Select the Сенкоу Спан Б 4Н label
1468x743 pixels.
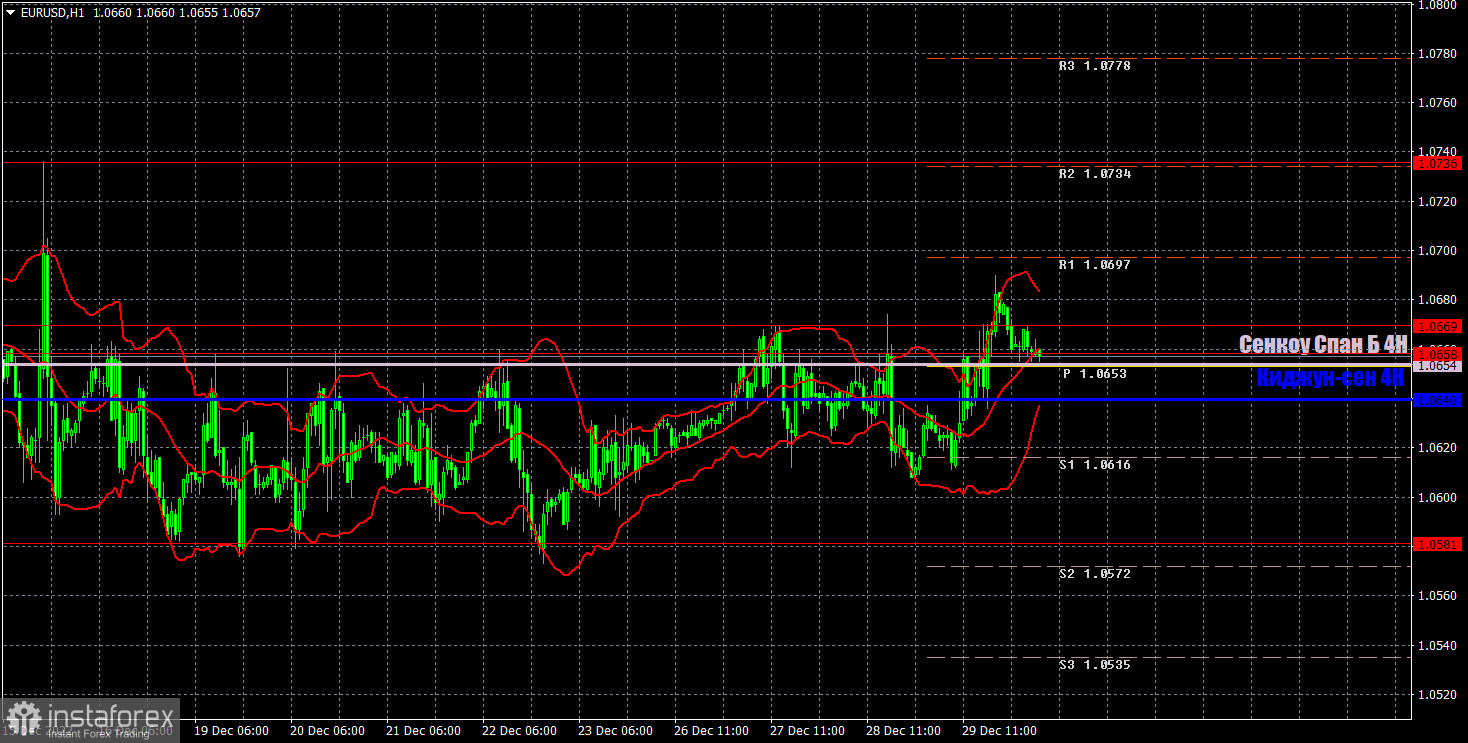pos(1323,345)
